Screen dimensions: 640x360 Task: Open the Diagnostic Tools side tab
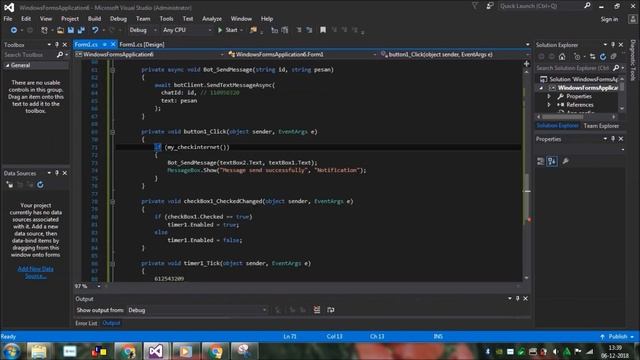(x=633, y=60)
